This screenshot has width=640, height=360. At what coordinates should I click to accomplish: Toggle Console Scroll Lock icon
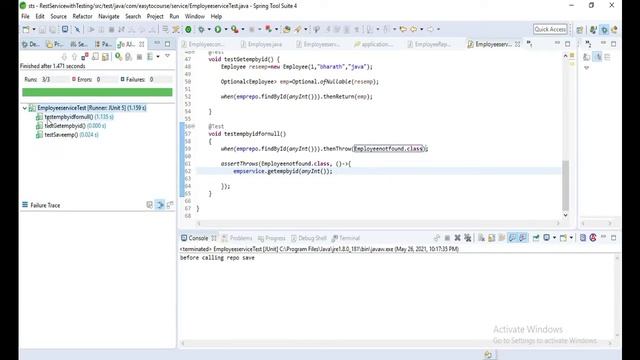point(491,238)
